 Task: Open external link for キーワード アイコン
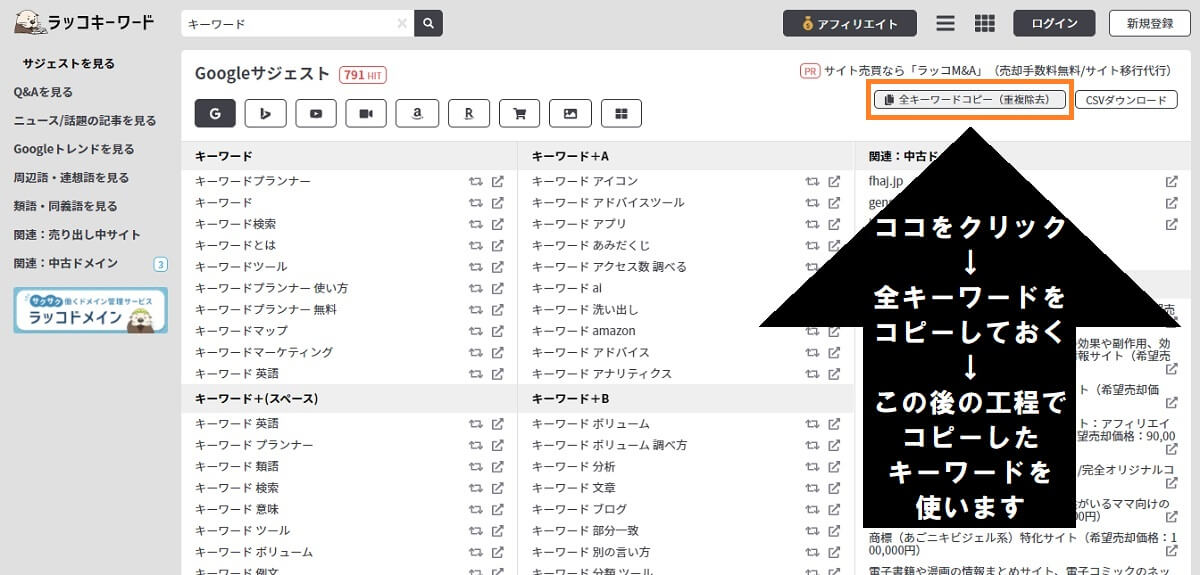pyautogui.click(x=834, y=181)
